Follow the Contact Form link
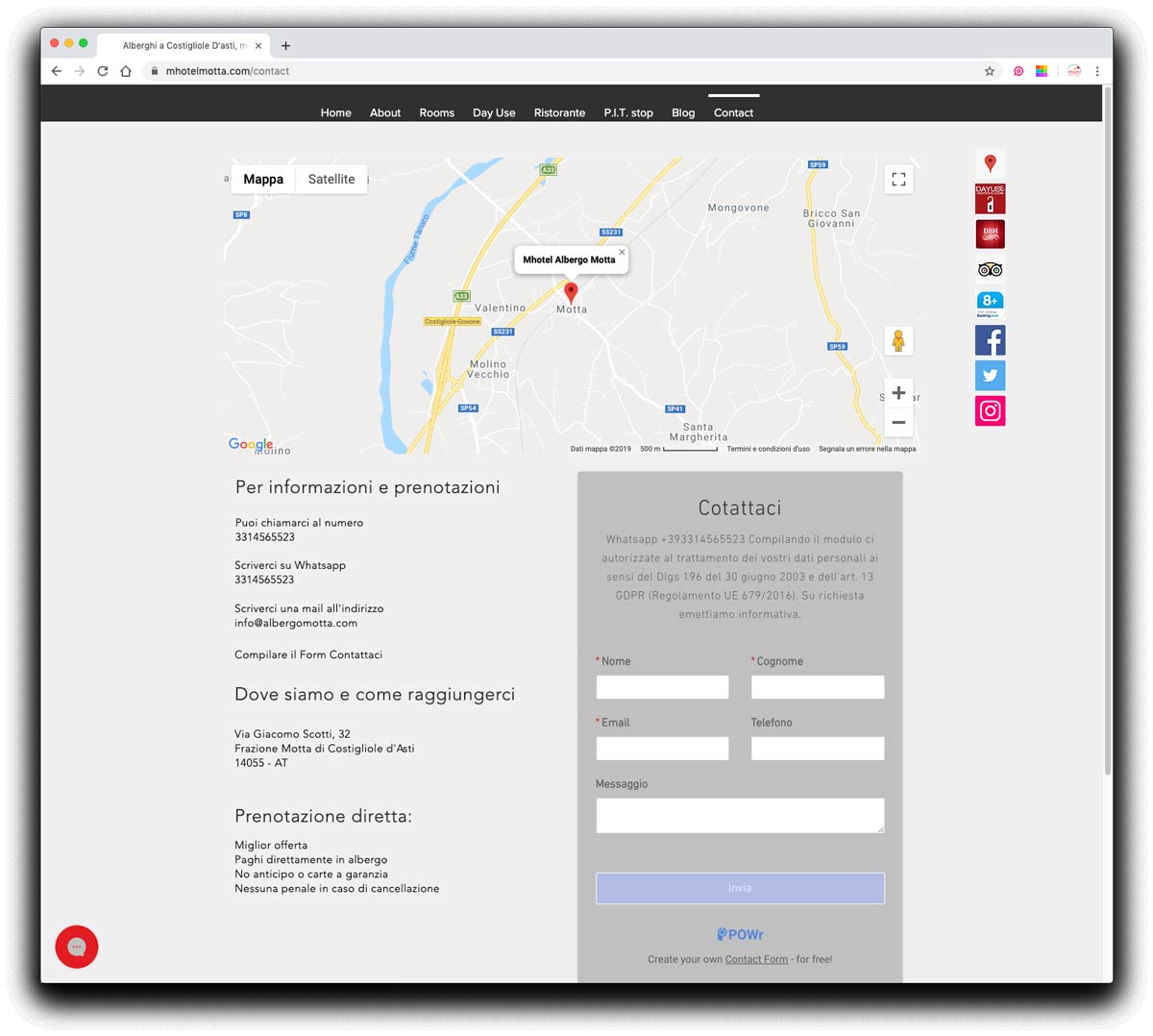This screenshot has height=1036, width=1153. tap(756, 959)
